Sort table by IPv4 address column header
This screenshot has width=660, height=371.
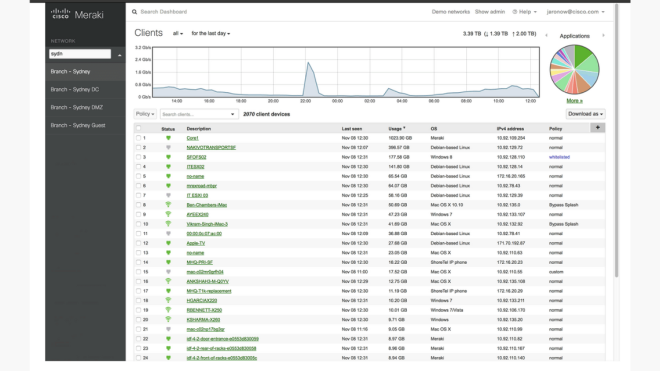(510, 128)
